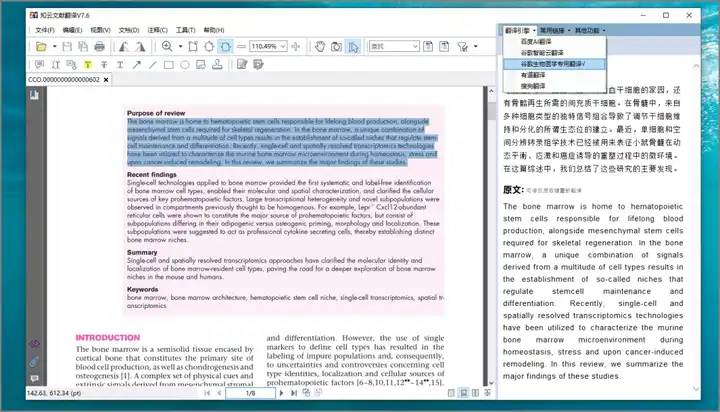
Task: Open the Bookmarks panel in left sidebar
Action: click(34, 95)
